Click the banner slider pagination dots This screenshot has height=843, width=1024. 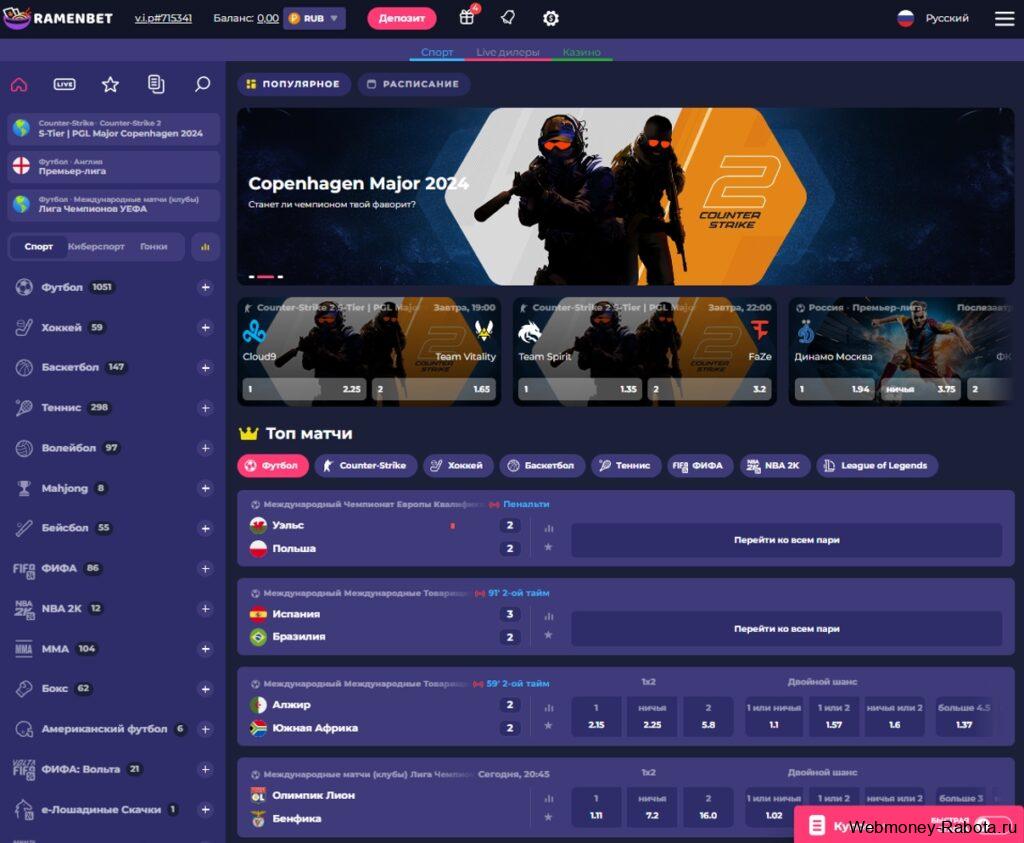point(266,277)
